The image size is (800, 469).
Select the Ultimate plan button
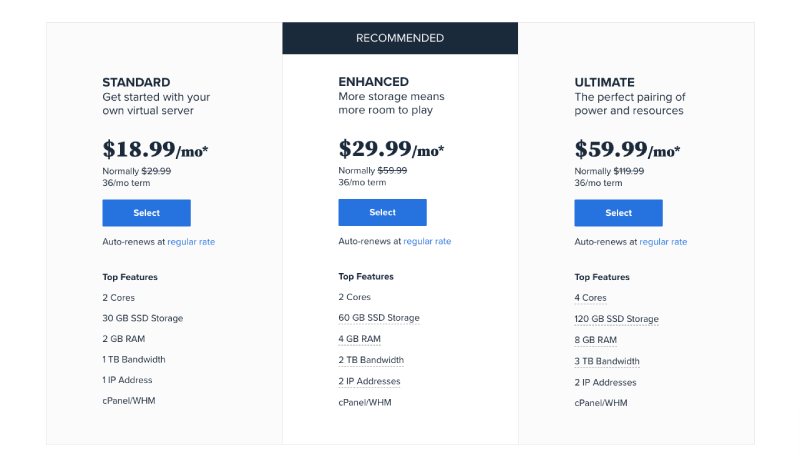pyautogui.click(x=618, y=213)
